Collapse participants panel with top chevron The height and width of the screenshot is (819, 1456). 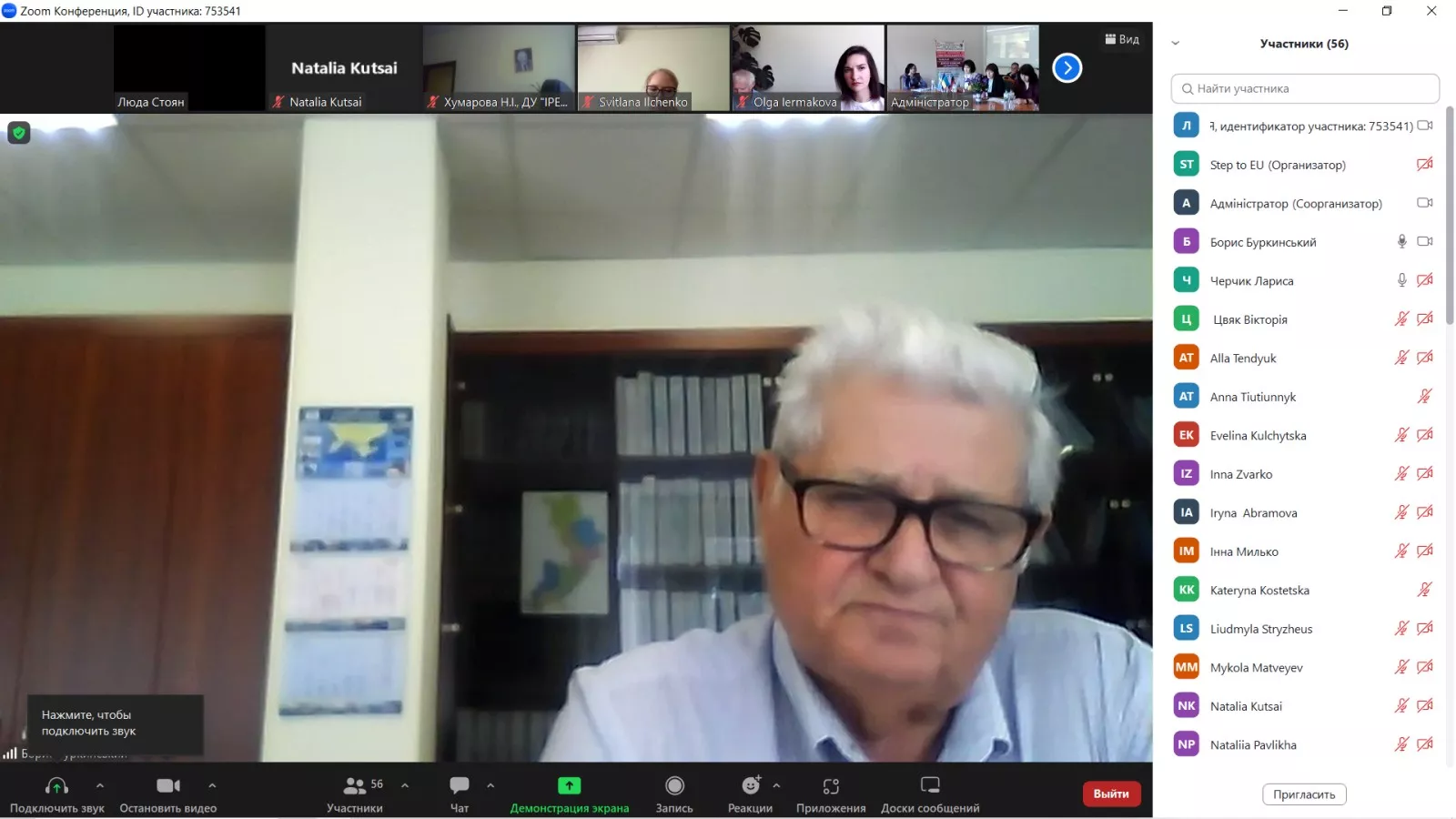coord(1175,44)
